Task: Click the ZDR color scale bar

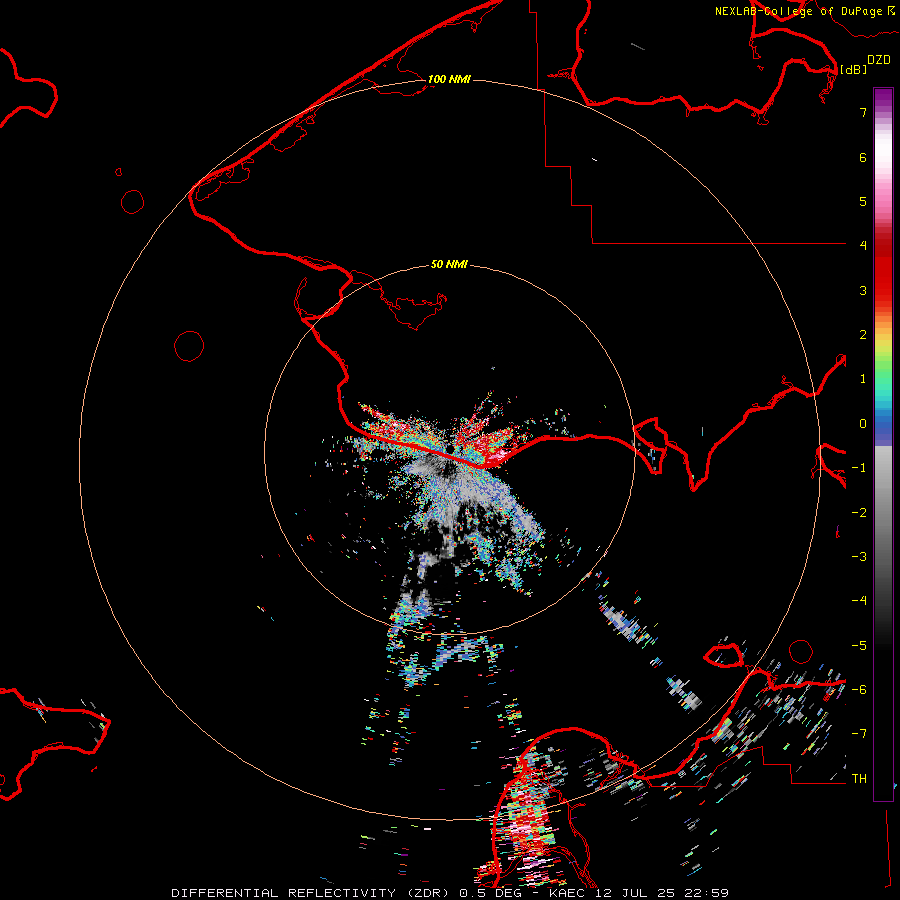Action: tap(883, 444)
